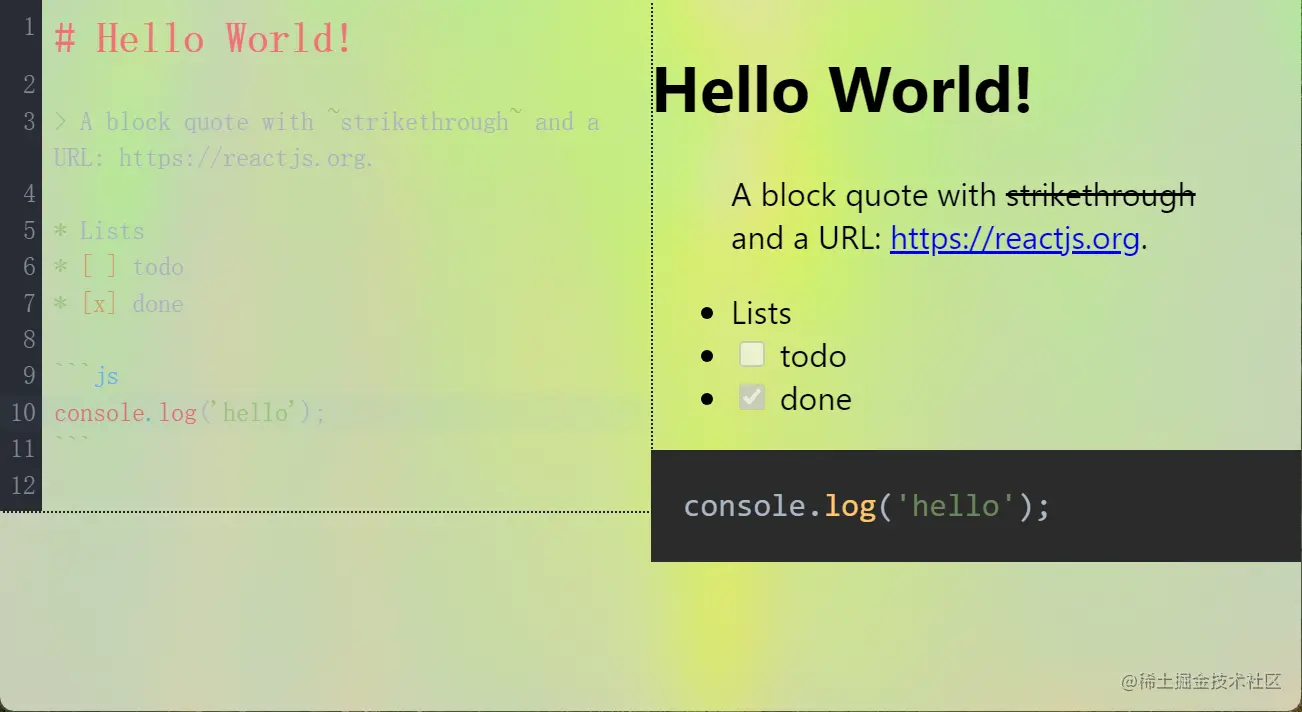1302x712 pixels.
Task: Place cursor in '# Hello World!' editor line
Action: 204,39
